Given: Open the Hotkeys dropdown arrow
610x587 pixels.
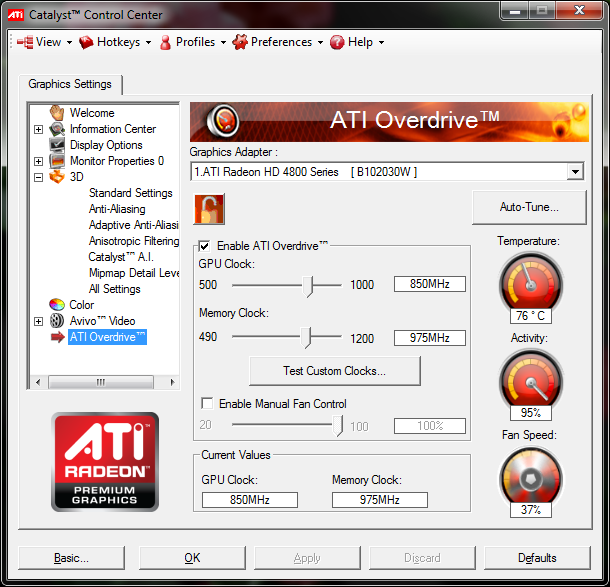Looking at the screenshot, I should 148,42.
